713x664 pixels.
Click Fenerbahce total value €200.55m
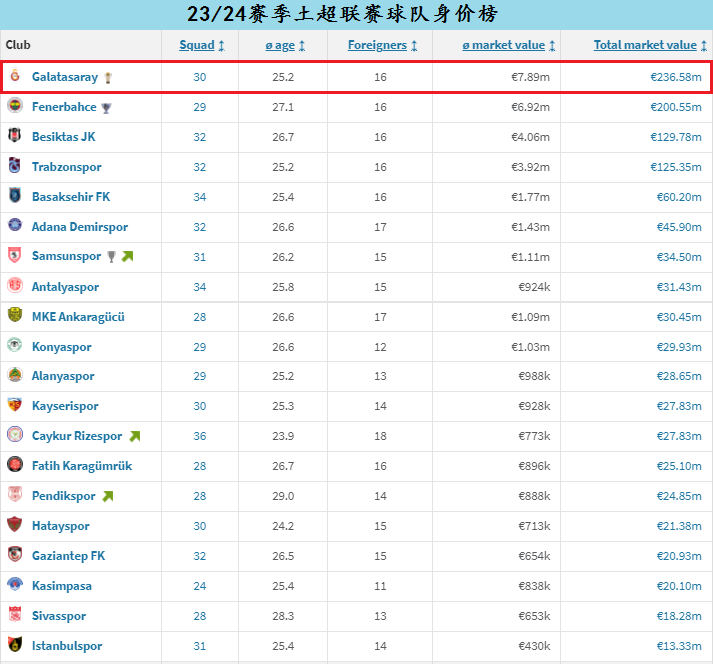[676, 107]
